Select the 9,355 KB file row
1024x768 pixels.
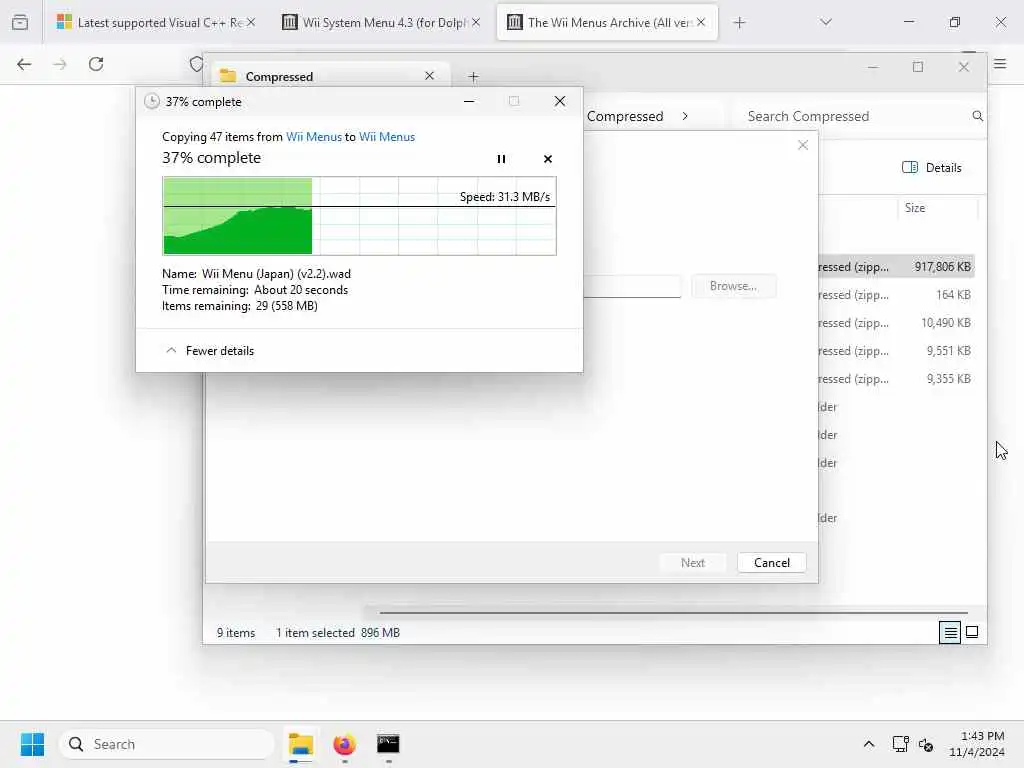[897, 379]
